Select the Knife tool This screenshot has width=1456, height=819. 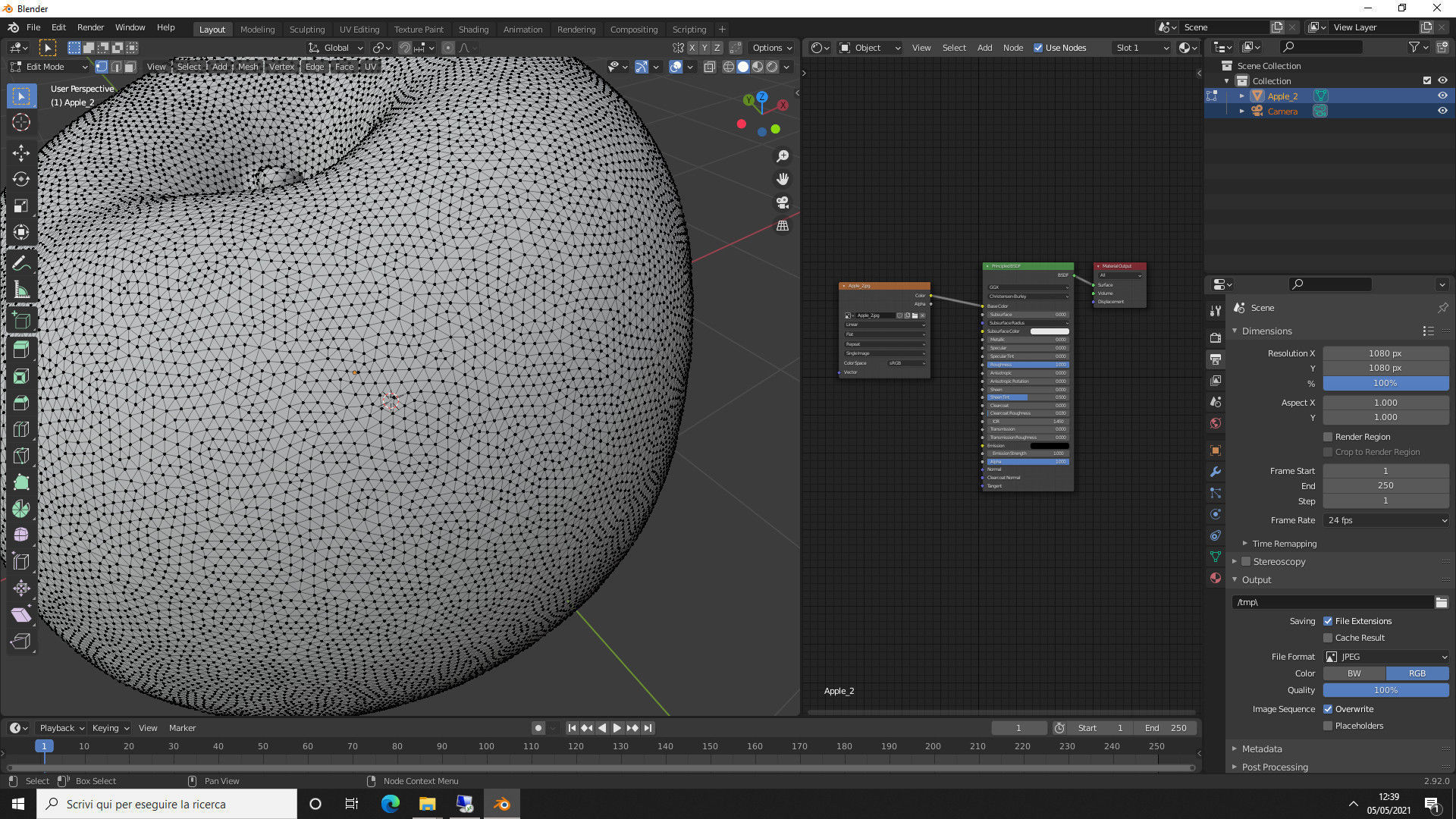(x=21, y=456)
